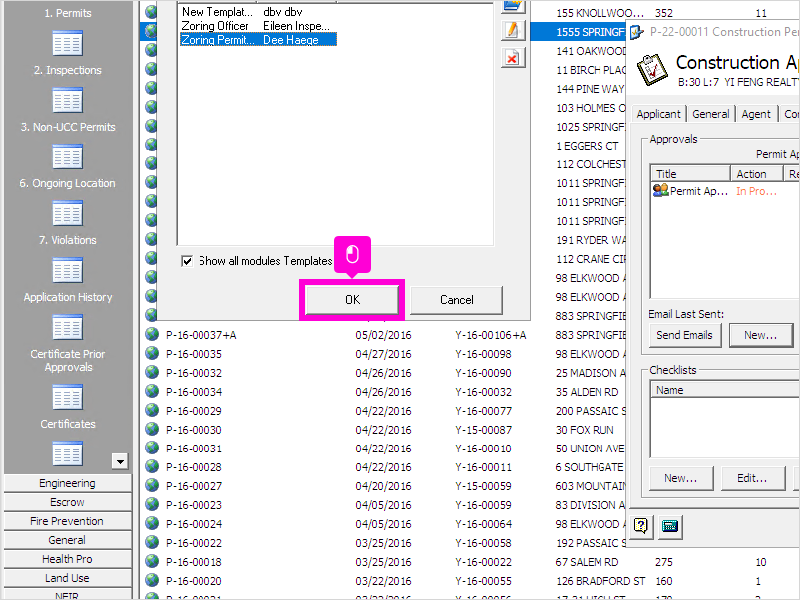Open the Ongoing Location grid icon

[x=67, y=213]
